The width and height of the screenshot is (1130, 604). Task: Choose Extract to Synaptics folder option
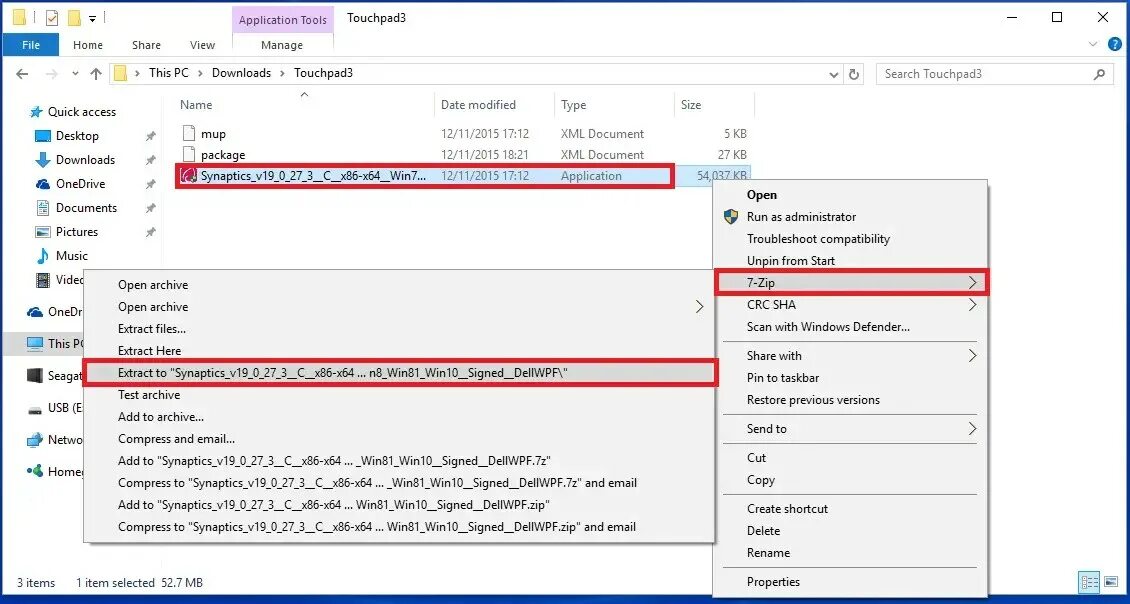(400, 373)
